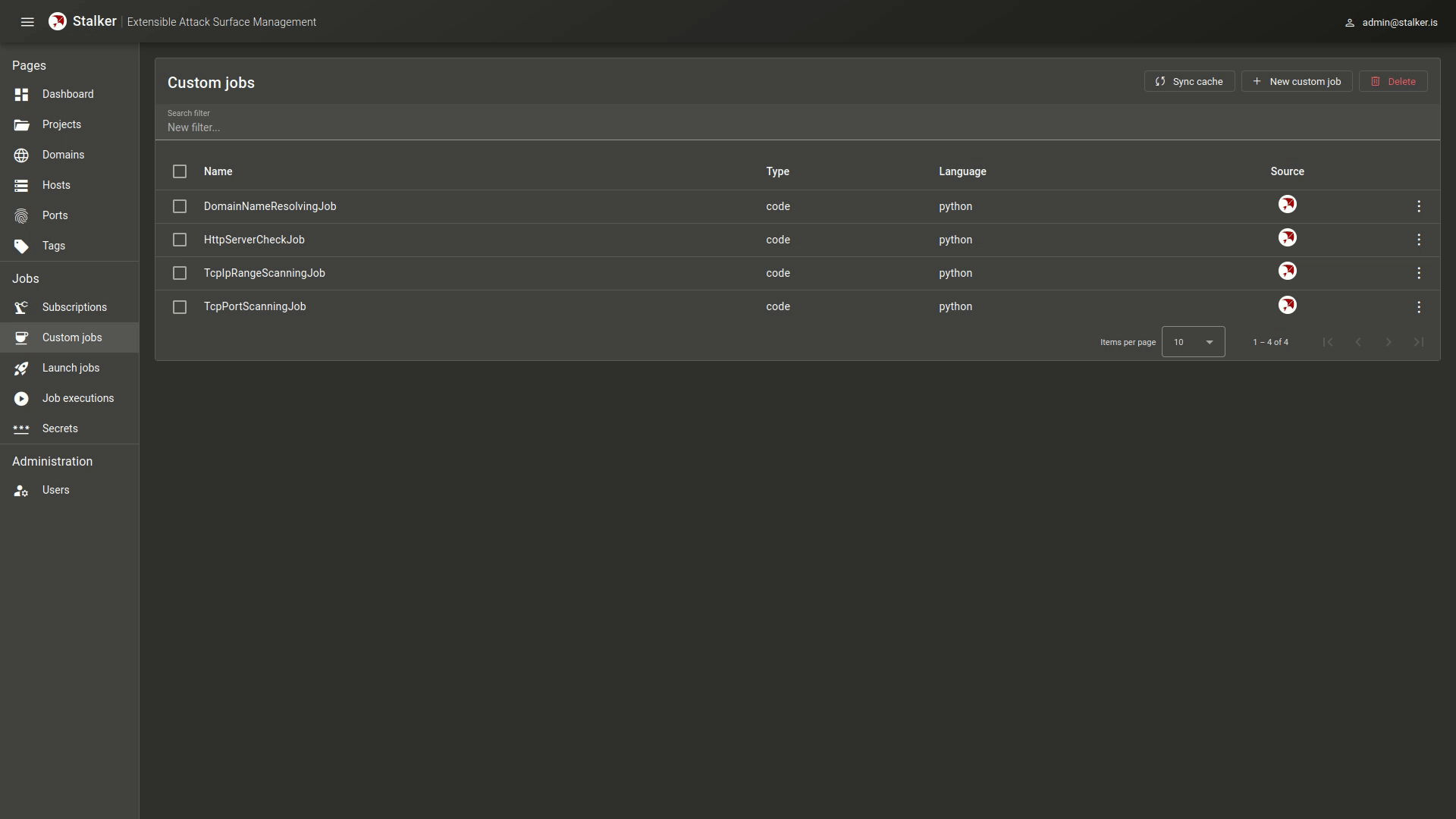The width and height of the screenshot is (1456, 819).
Task: Click the Domains globe icon
Action: (21, 155)
